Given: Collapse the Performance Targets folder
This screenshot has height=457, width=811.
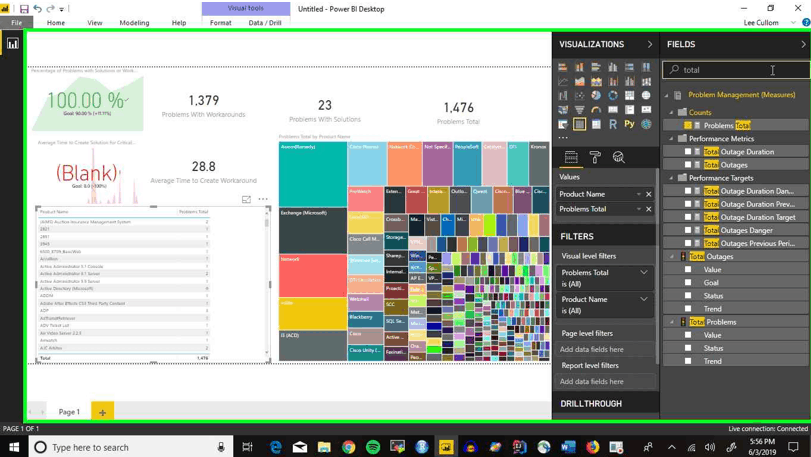Looking at the screenshot, I should tap(671, 178).
